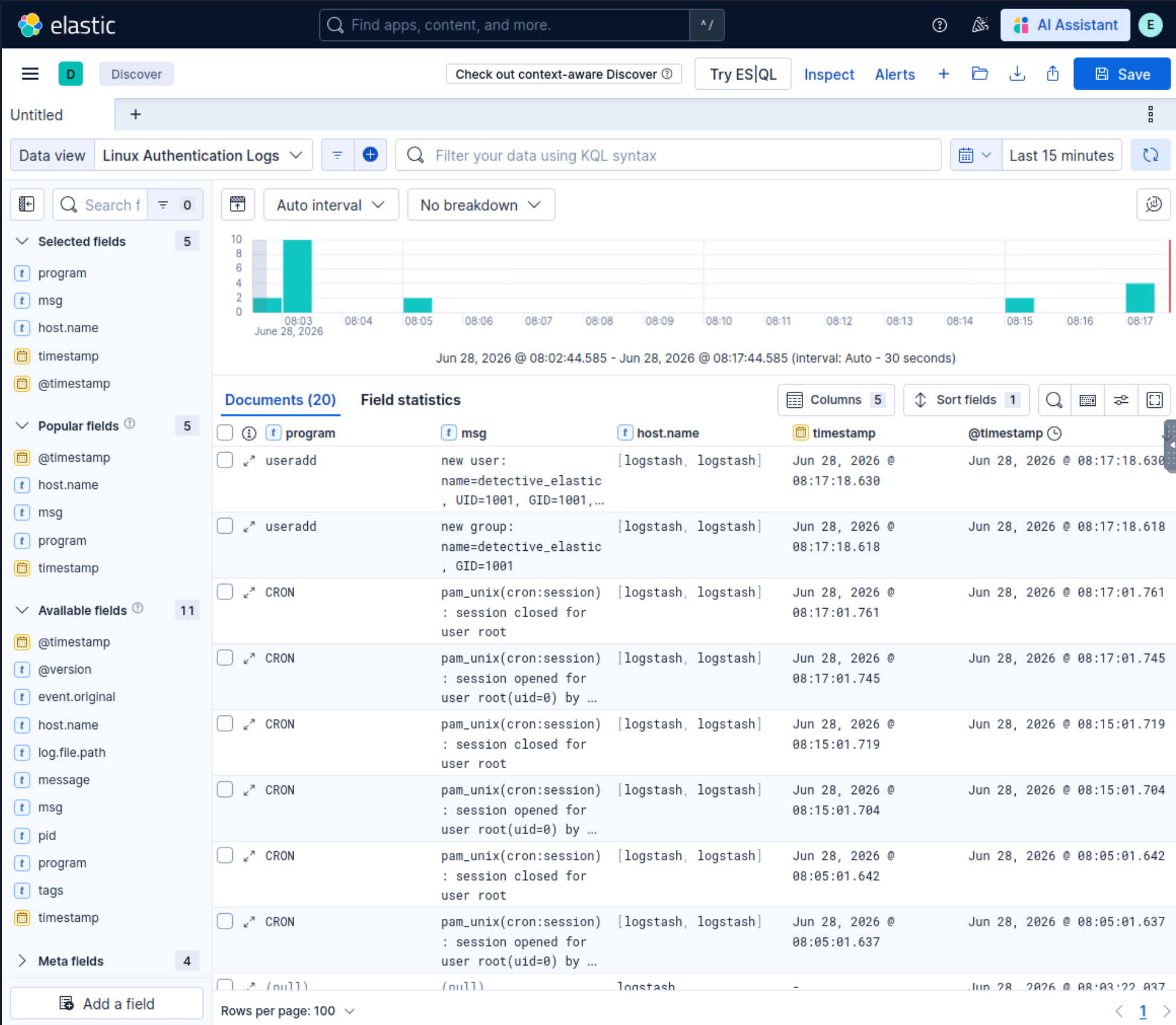Click the refresh query button

click(x=1150, y=155)
